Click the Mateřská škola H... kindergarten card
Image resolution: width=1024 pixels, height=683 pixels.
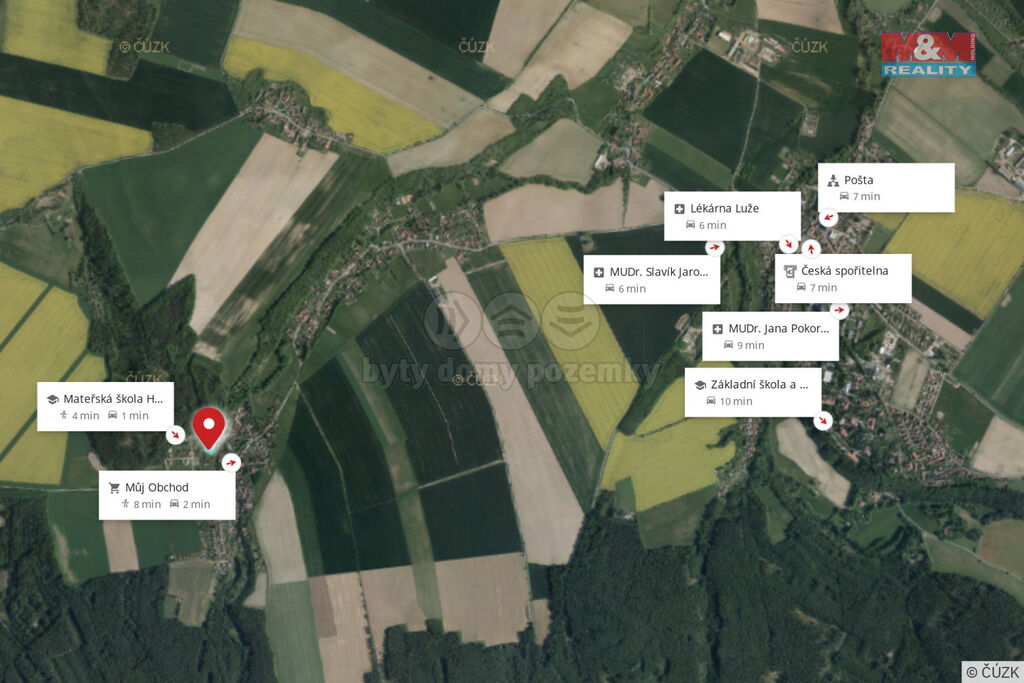[x=105, y=407]
